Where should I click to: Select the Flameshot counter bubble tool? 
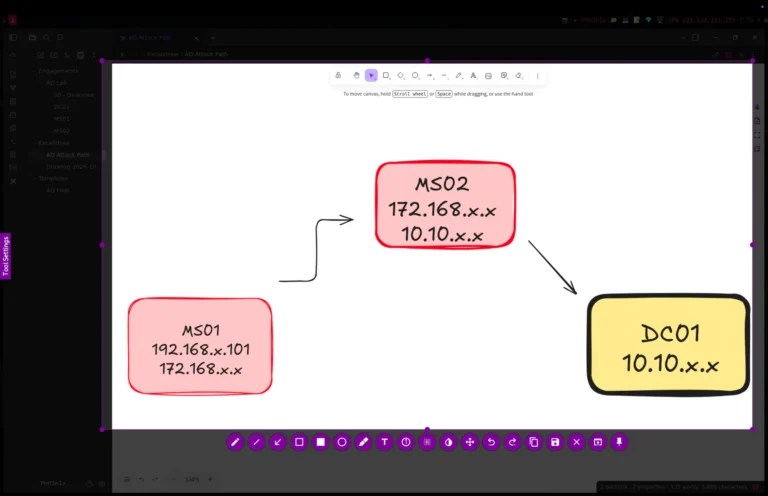(406, 442)
